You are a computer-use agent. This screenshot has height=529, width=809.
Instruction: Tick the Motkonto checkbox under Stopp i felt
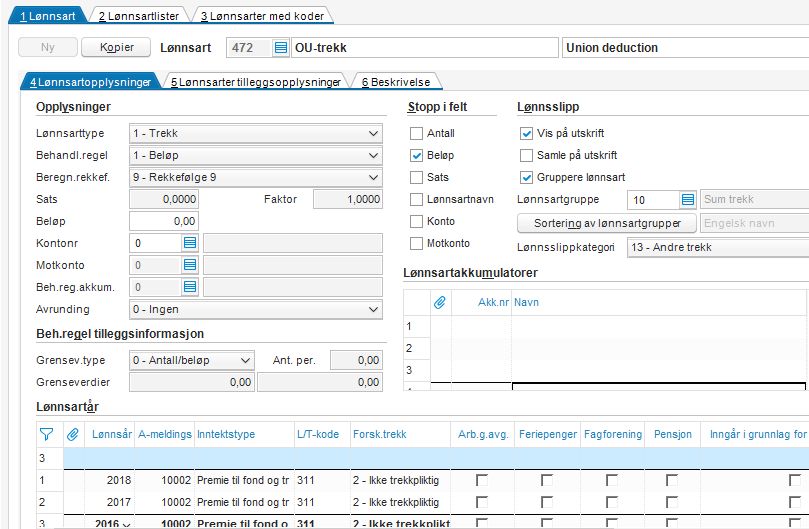pos(416,243)
